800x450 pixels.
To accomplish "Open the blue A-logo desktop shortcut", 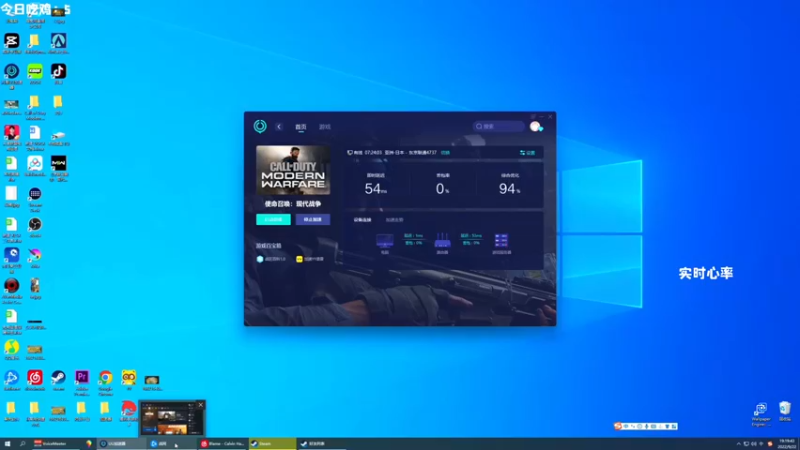I will click(x=58, y=41).
